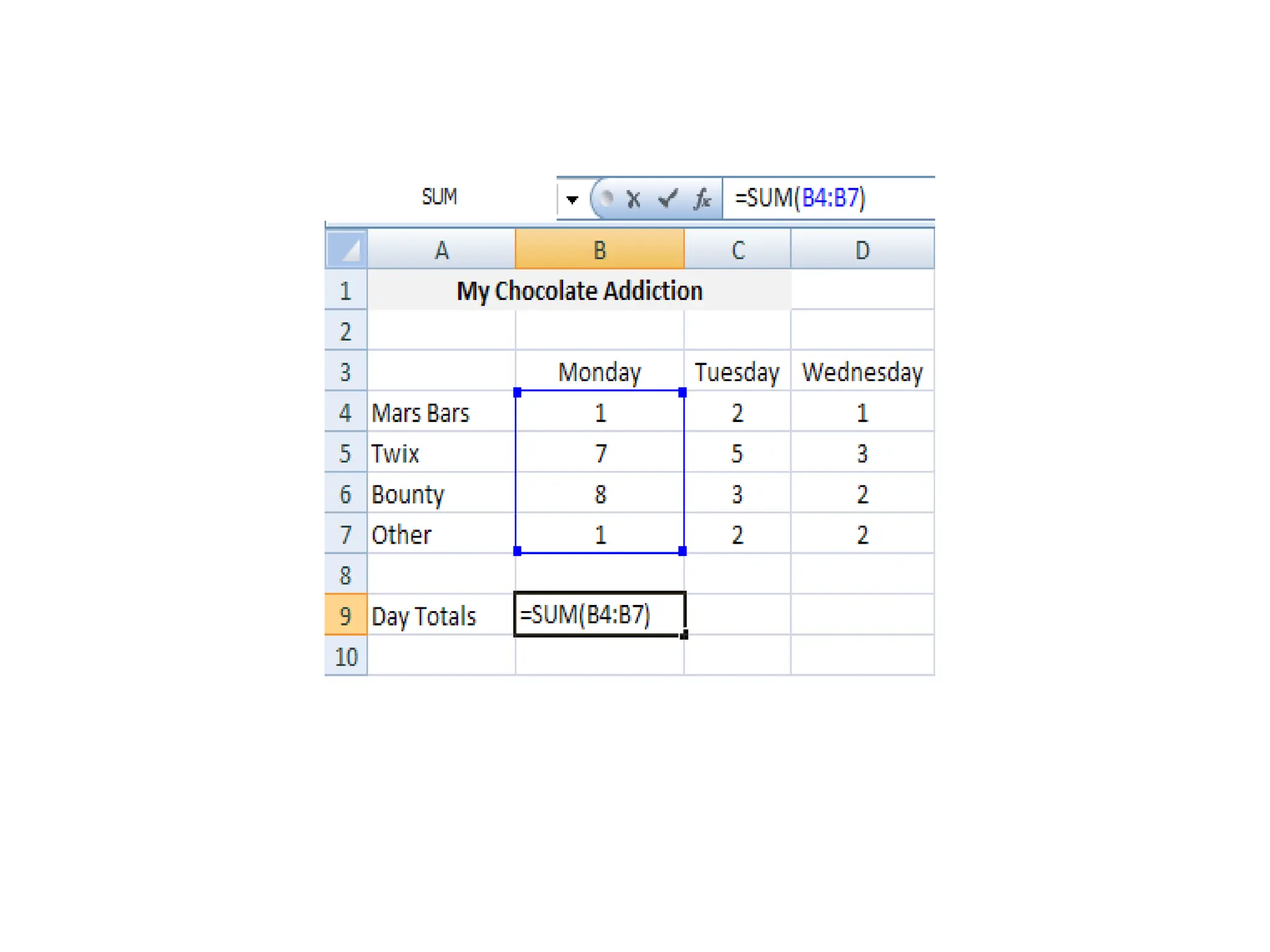Click the My Chocolate Addiction title cell
The width and height of the screenshot is (1270, 952).
click(579, 291)
